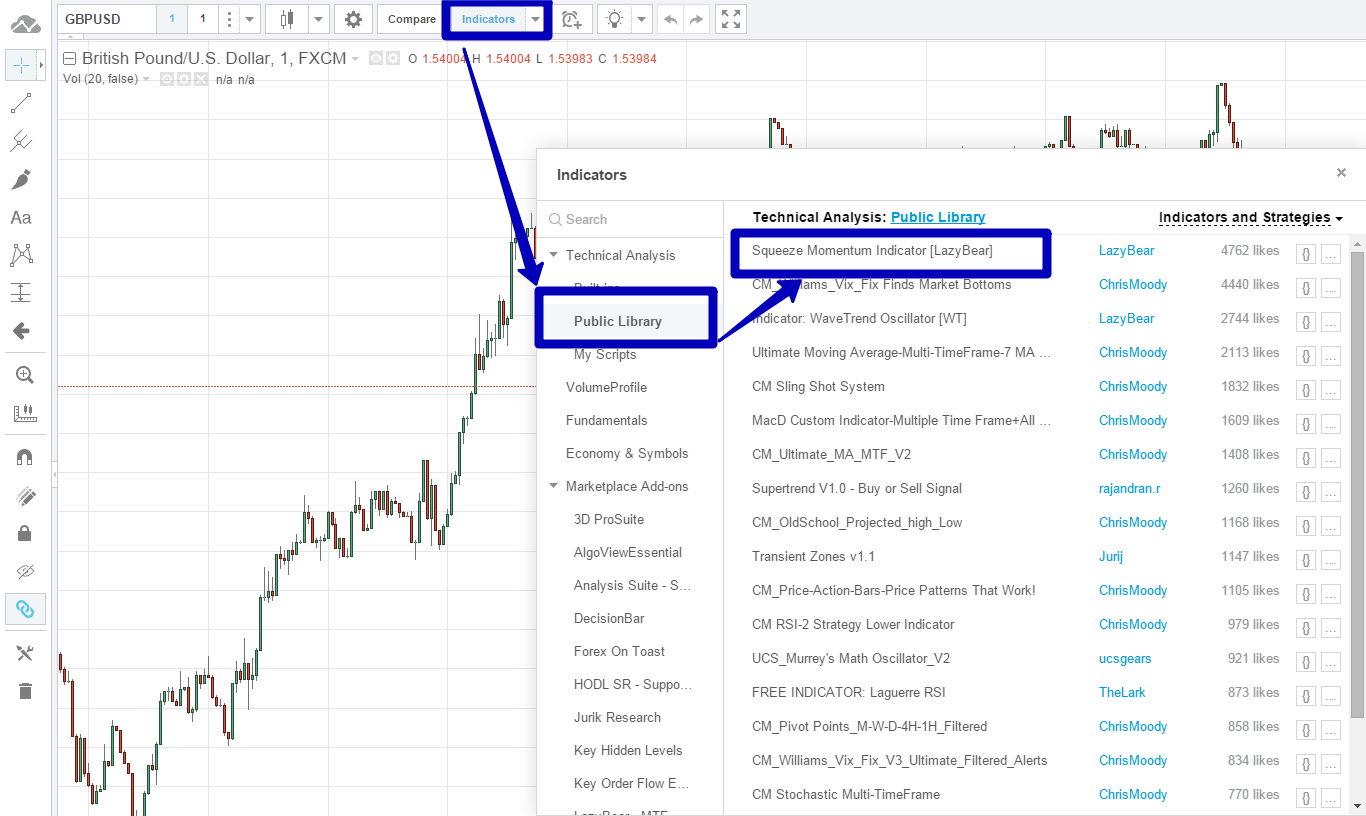The image size is (1366, 816).
Task: Open the time interval dropdown arrow
Action: tap(250, 19)
